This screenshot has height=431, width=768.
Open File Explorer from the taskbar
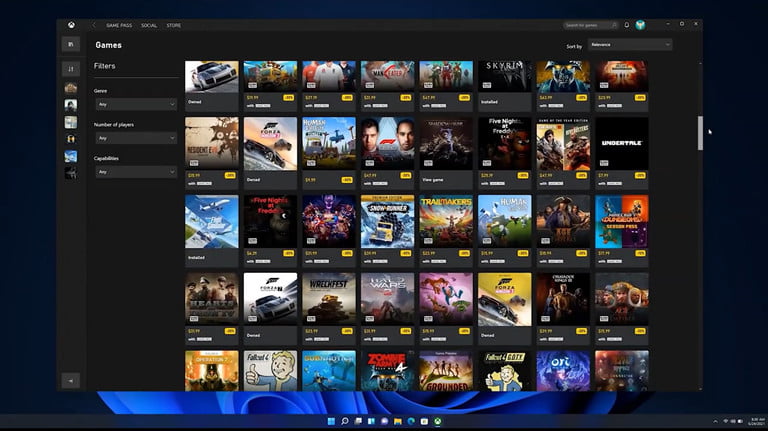pos(398,421)
